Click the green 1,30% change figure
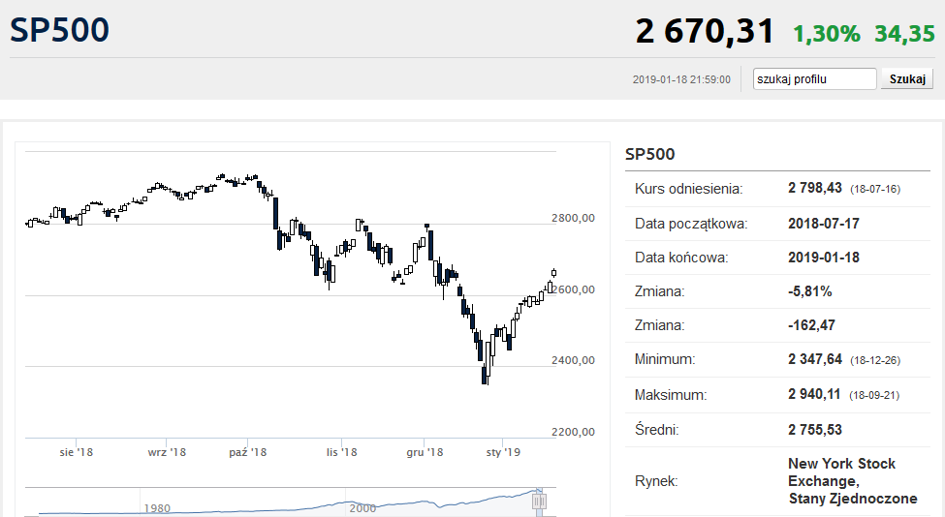This screenshot has height=517, width=945. [826, 34]
